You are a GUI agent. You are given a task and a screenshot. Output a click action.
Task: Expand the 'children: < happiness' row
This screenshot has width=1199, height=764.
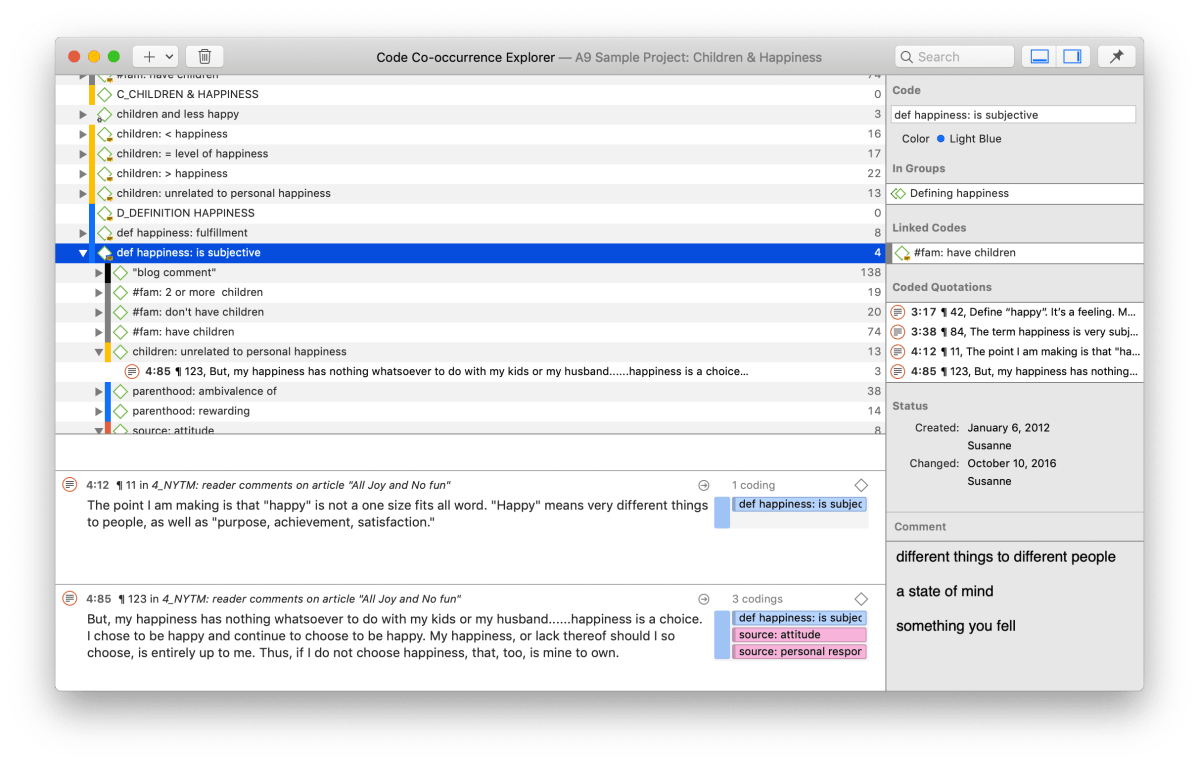click(x=83, y=134)
